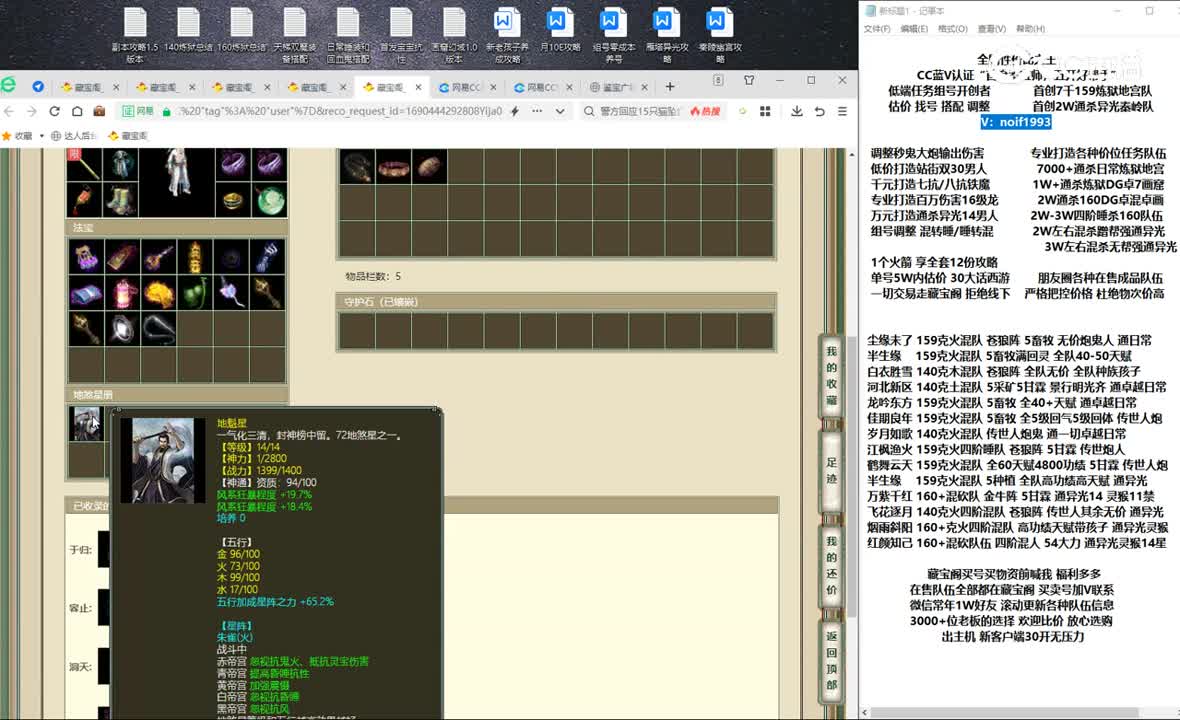
Task: Click the 返回顶部 side button
Action: pyautogui.click(x=831, y=660)
